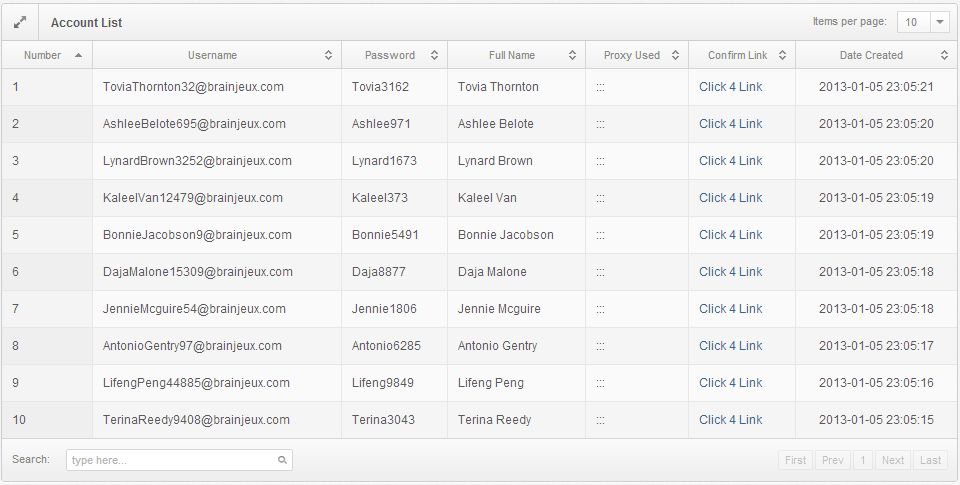The height and width of the screenshot is (485, 960).
Task: Select page 1 in pagination
Action: pos(862,460)
